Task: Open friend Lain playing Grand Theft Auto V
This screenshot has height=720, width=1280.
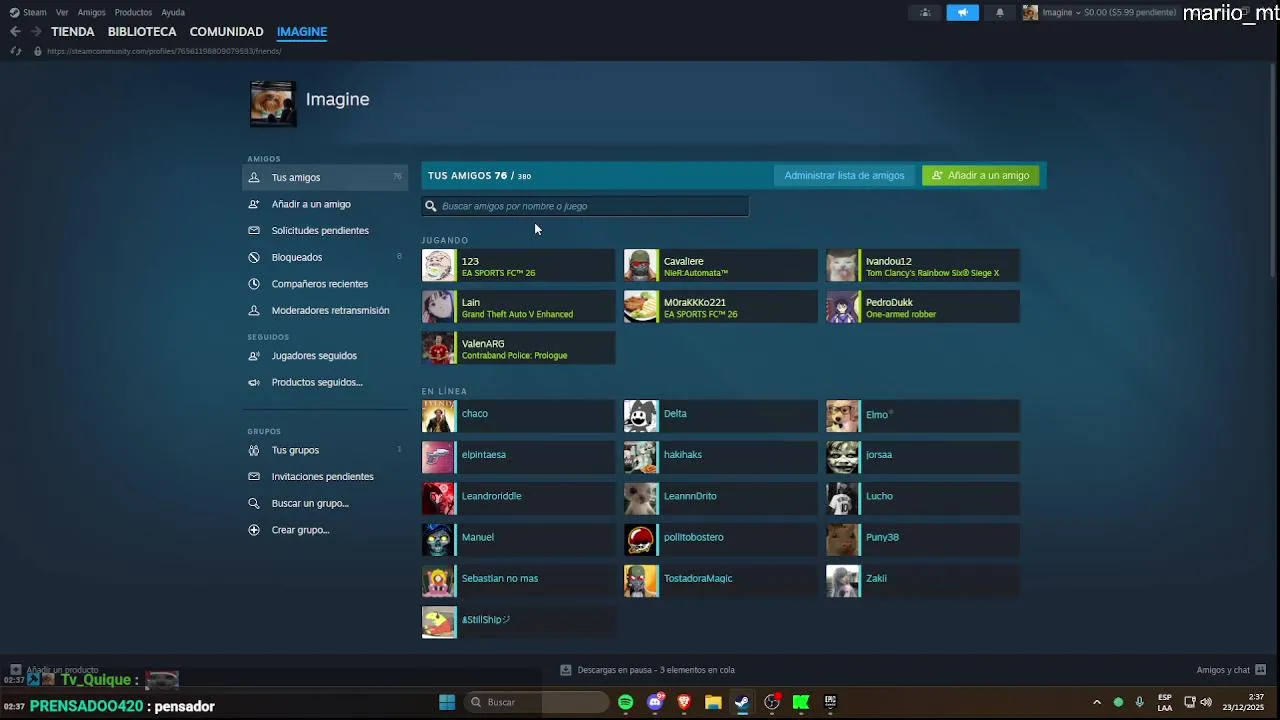Action: pos(518,307)
